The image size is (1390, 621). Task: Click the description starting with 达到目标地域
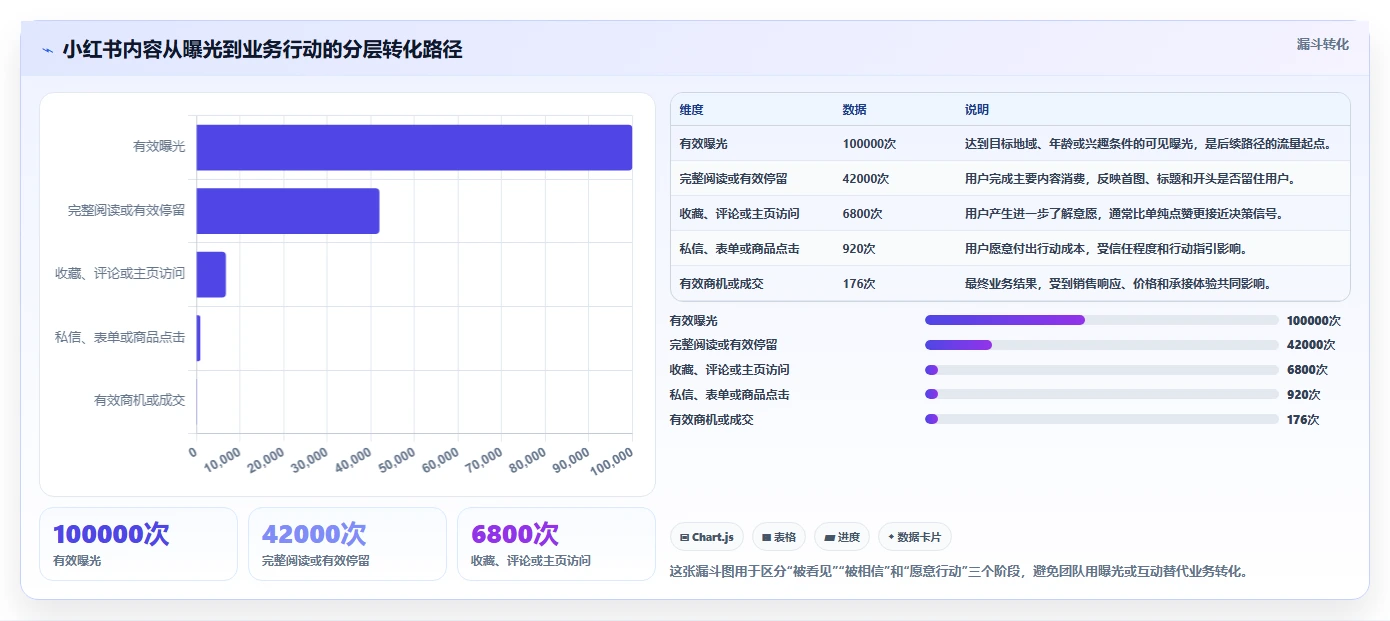point(1148,144)
